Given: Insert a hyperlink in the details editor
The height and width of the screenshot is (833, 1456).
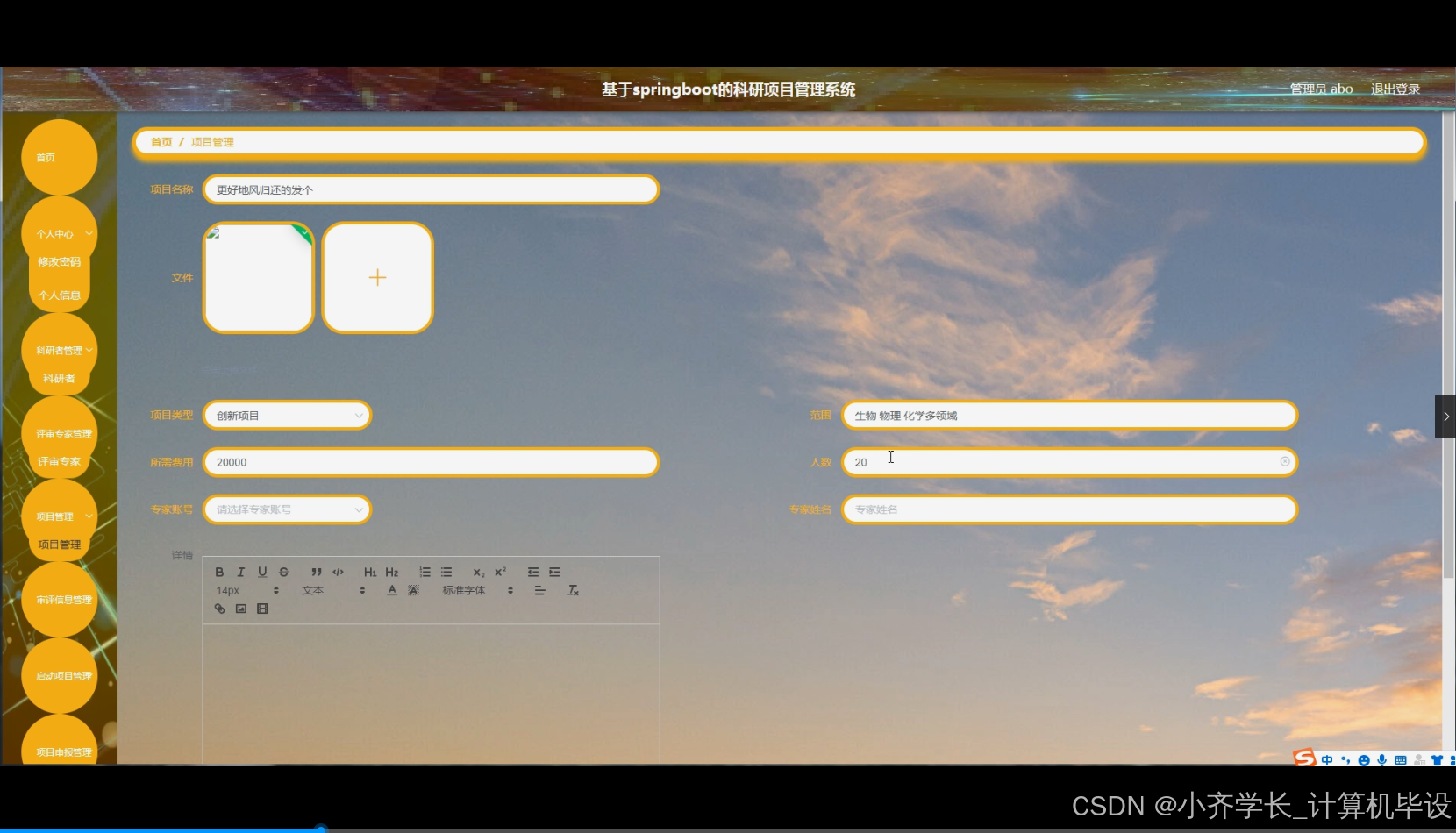Looking at the screenshot, I should tap(219, 609).
